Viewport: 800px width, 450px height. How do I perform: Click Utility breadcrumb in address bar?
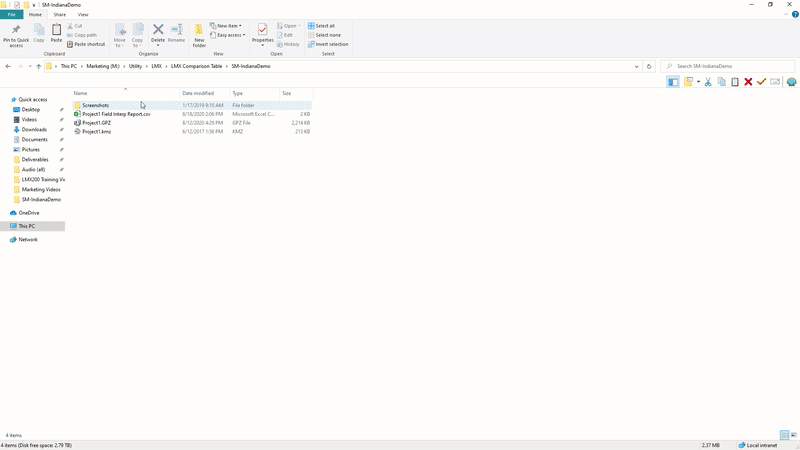[135, 66]
